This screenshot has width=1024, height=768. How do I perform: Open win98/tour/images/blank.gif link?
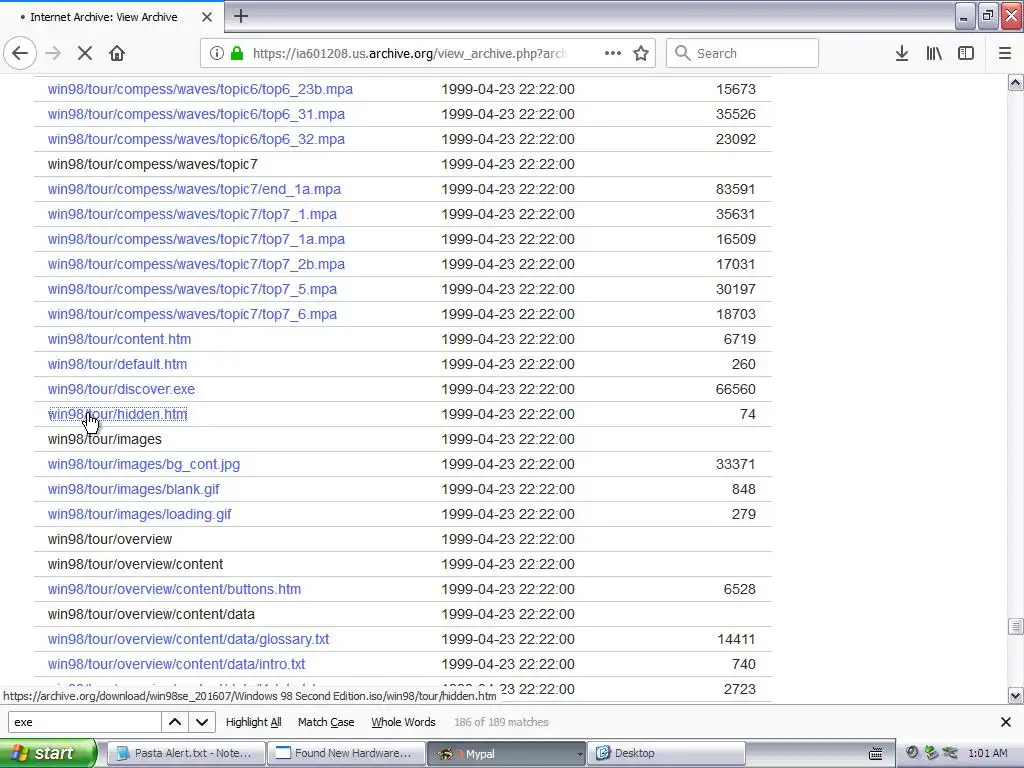(133, 489)
